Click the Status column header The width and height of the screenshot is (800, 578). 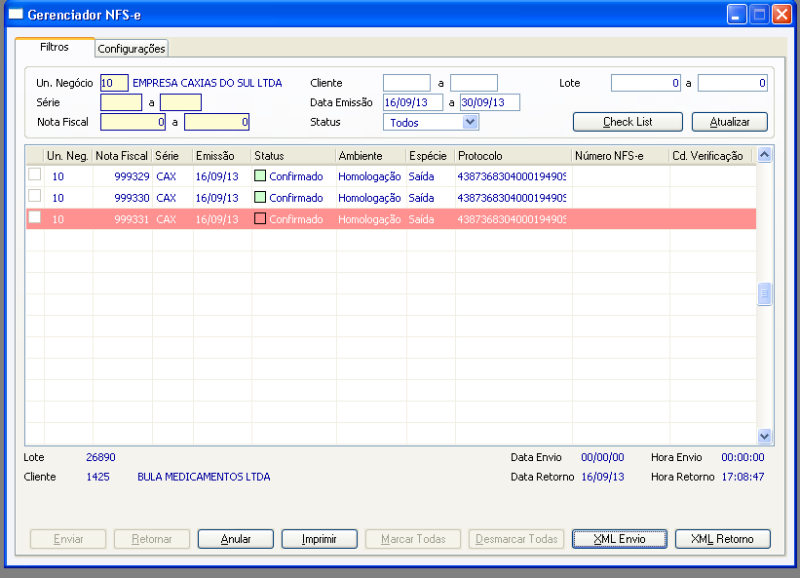pyautogui.click(x=293, y=156)
